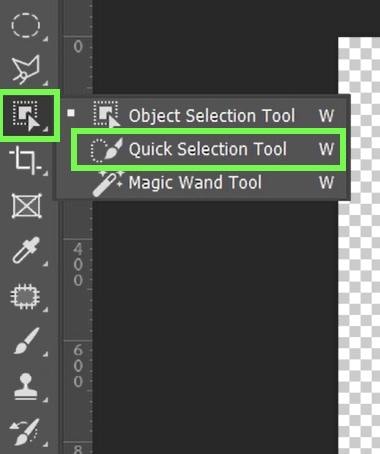Click the Object Selection tool in toolbar
The height and width of the screenshot is (454, 380).
click(29, 115)
